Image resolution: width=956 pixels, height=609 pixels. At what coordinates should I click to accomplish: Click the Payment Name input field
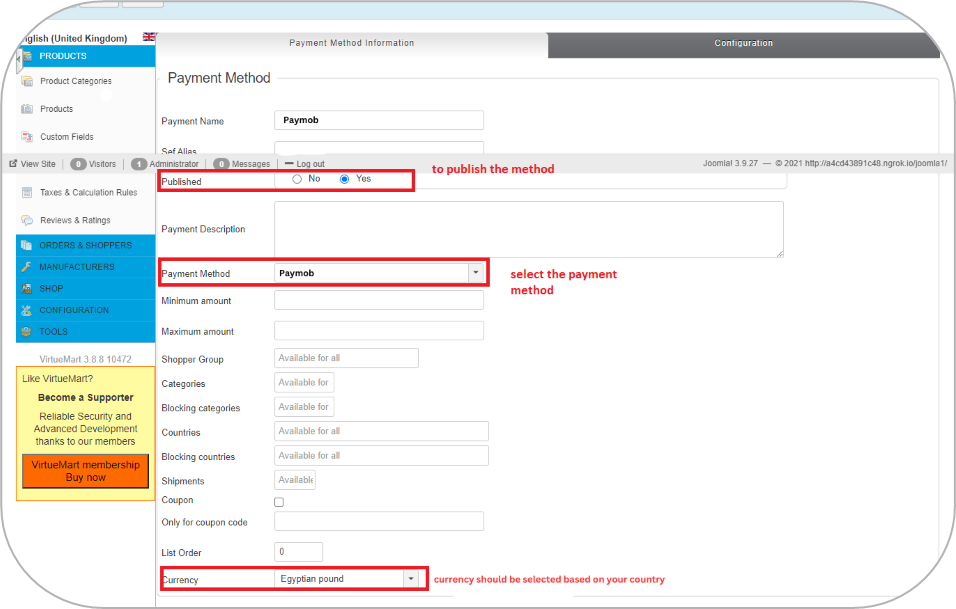(x=379, y=120)
